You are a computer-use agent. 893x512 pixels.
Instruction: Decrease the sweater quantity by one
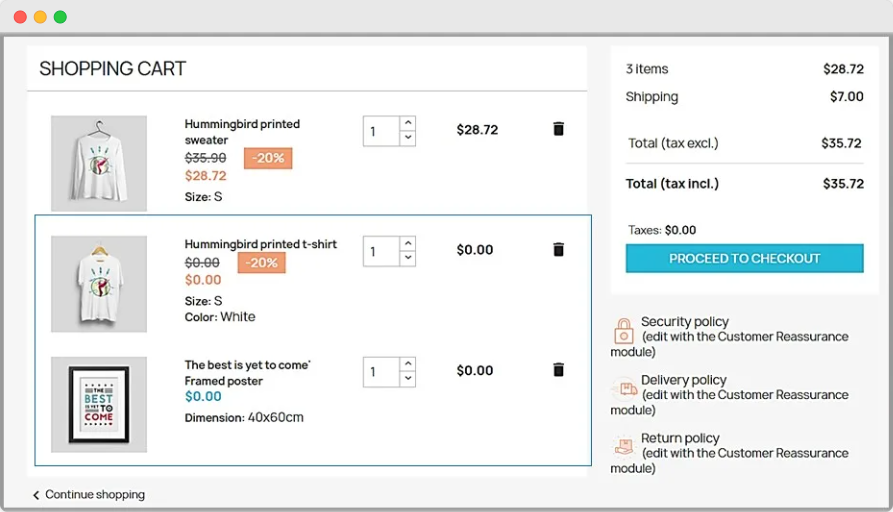point(408,138)
